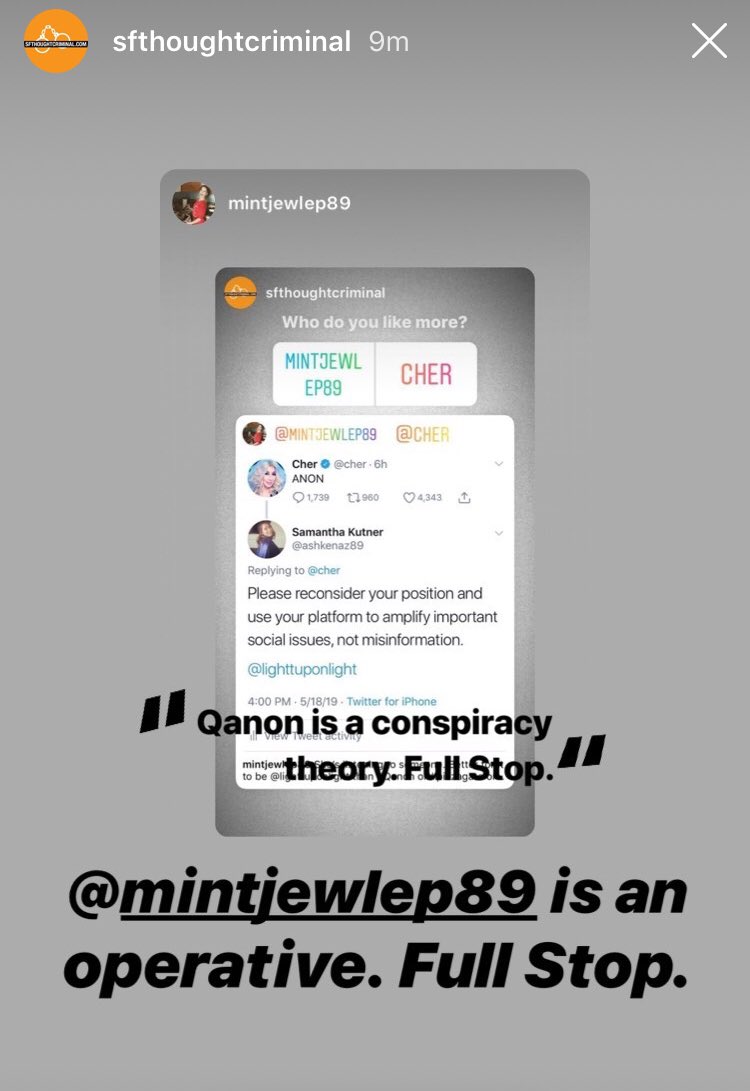This screenshot has width=750, height=1091.
Task: Click Cher's tweet profile photo
Action: tap(266, 478)
